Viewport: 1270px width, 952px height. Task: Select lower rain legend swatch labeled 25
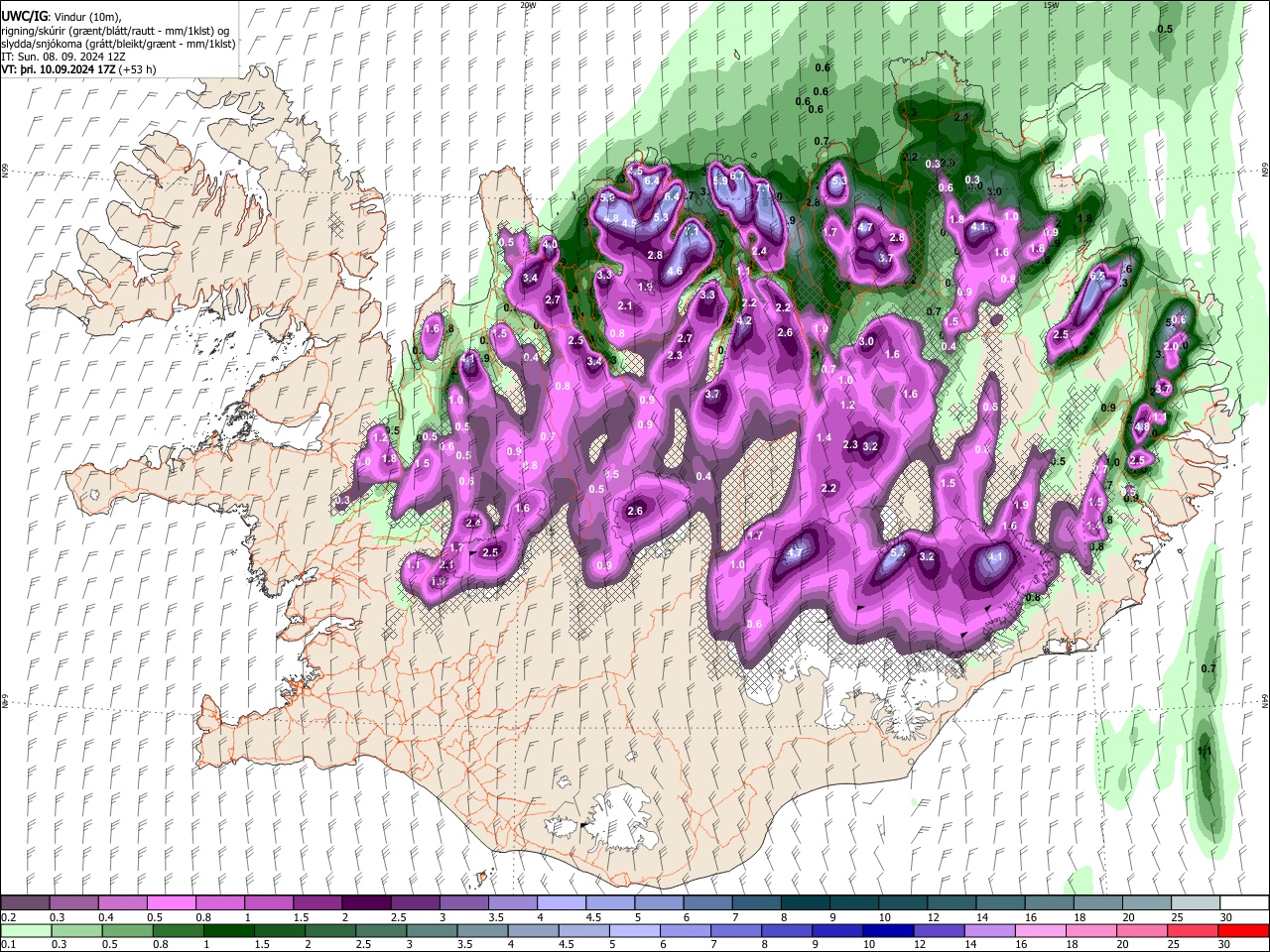click(1193, 930)
